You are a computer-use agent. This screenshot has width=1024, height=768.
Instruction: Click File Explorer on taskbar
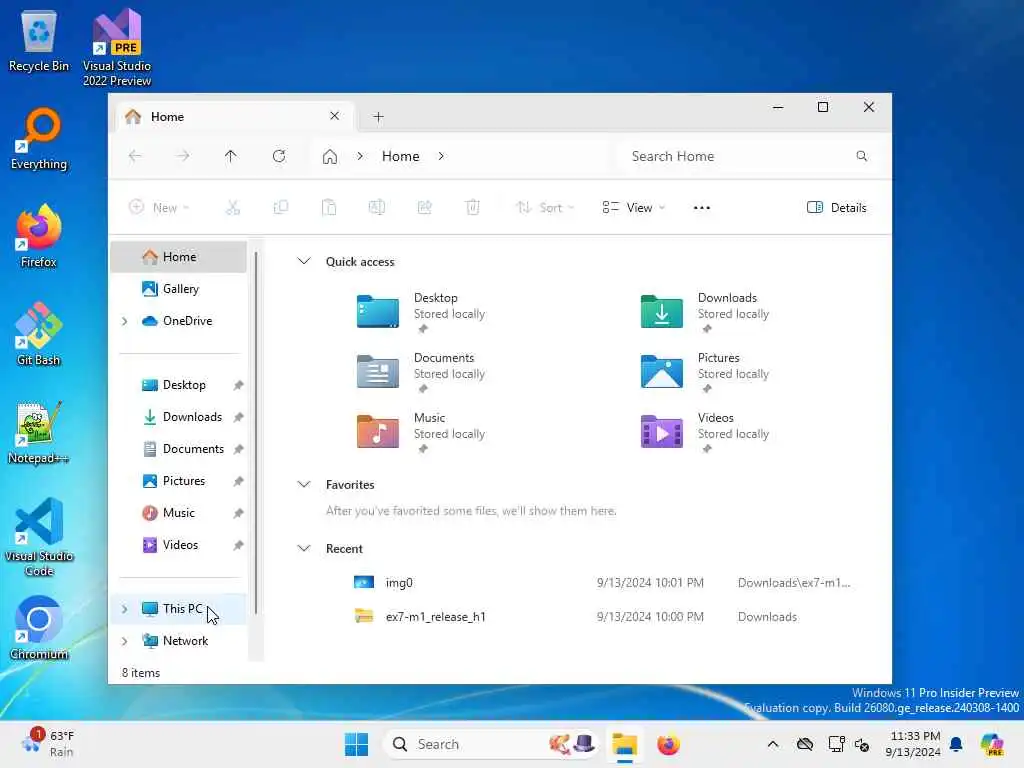point(624,744)
